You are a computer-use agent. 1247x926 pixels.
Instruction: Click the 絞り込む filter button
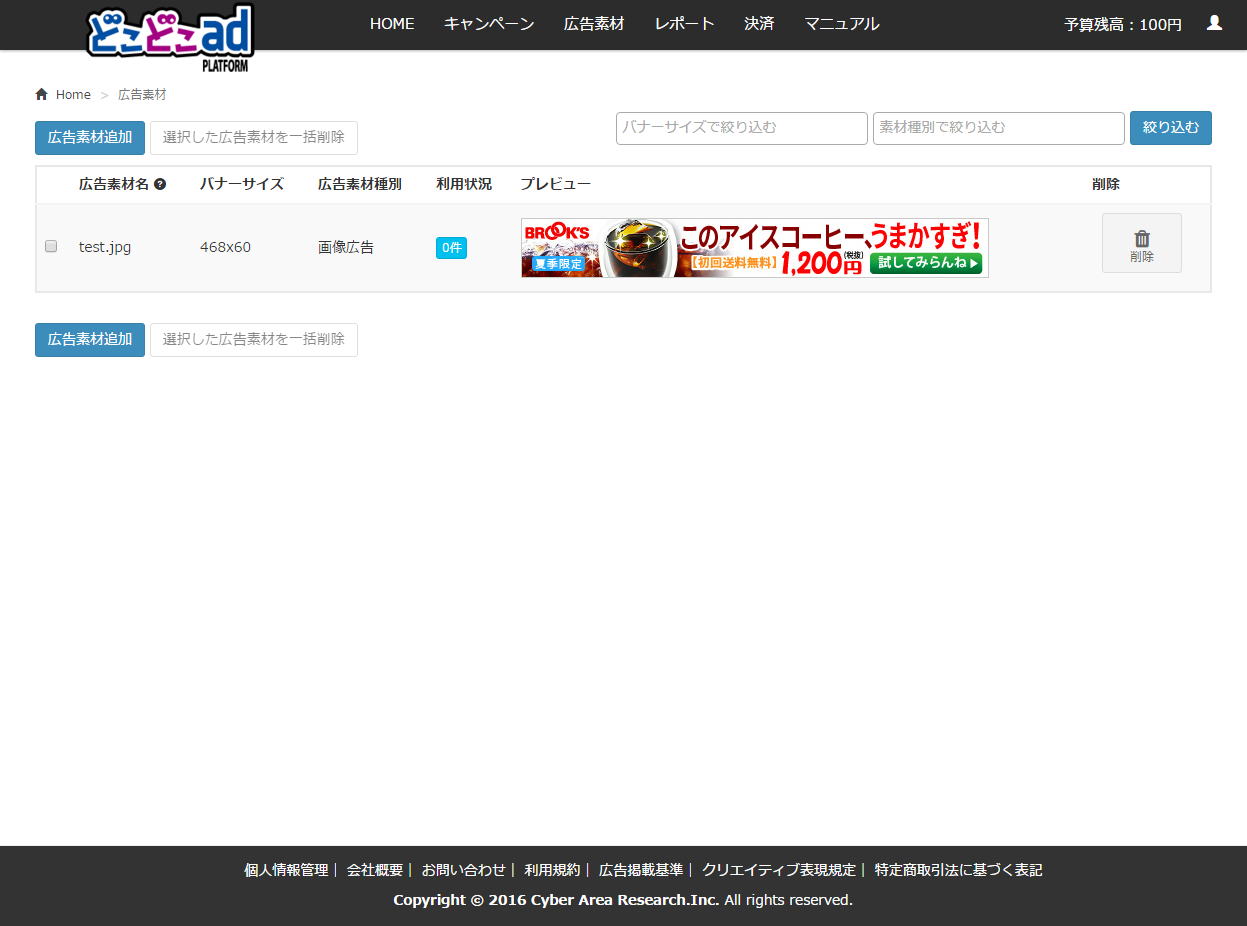(x=1171, y=128)
